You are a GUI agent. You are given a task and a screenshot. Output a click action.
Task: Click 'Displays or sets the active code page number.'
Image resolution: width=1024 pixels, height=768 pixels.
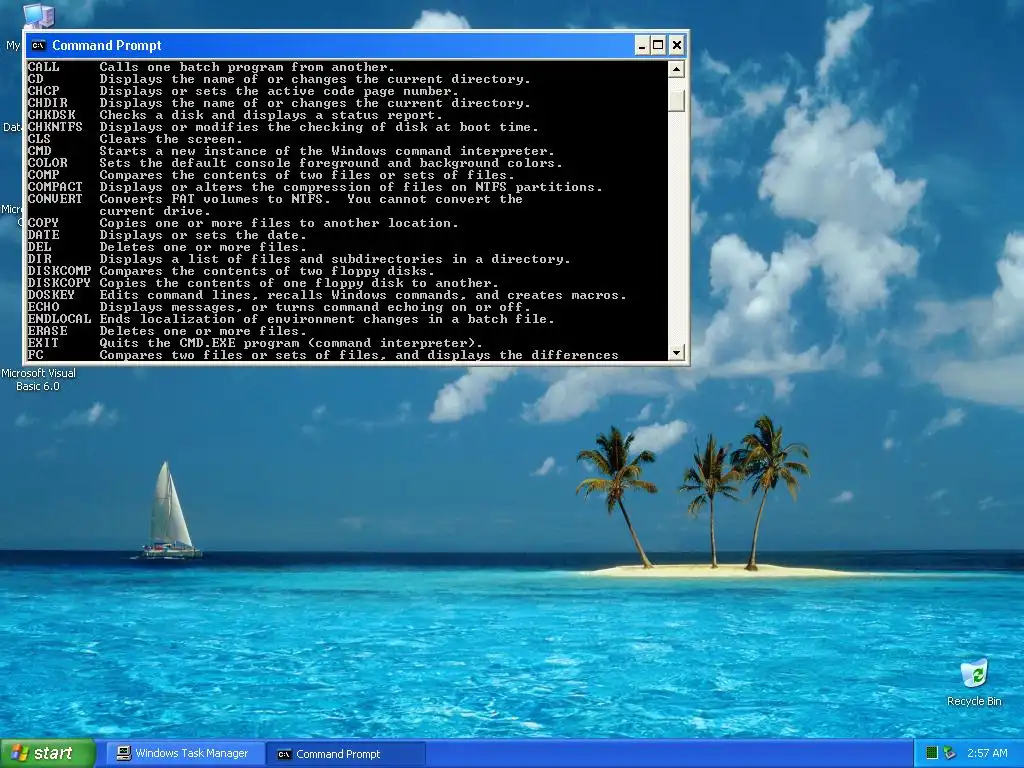[x=279, y=91]
